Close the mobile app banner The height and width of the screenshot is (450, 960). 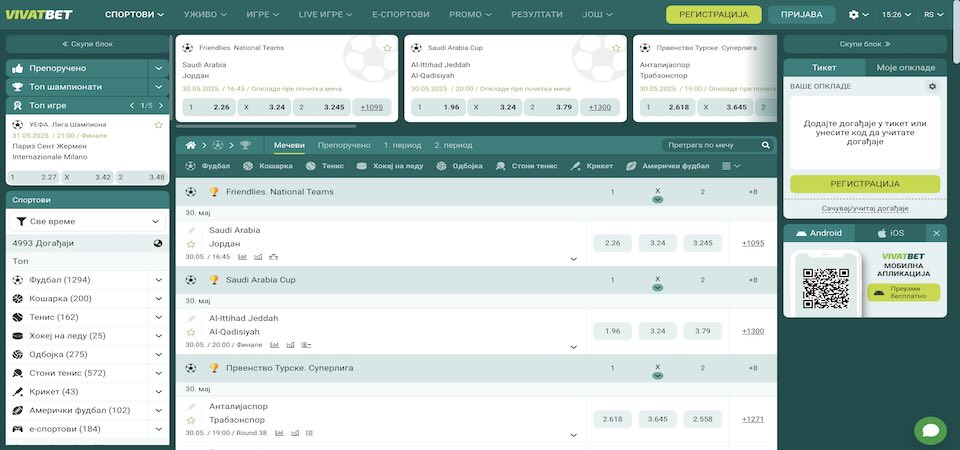click(936, 233)
